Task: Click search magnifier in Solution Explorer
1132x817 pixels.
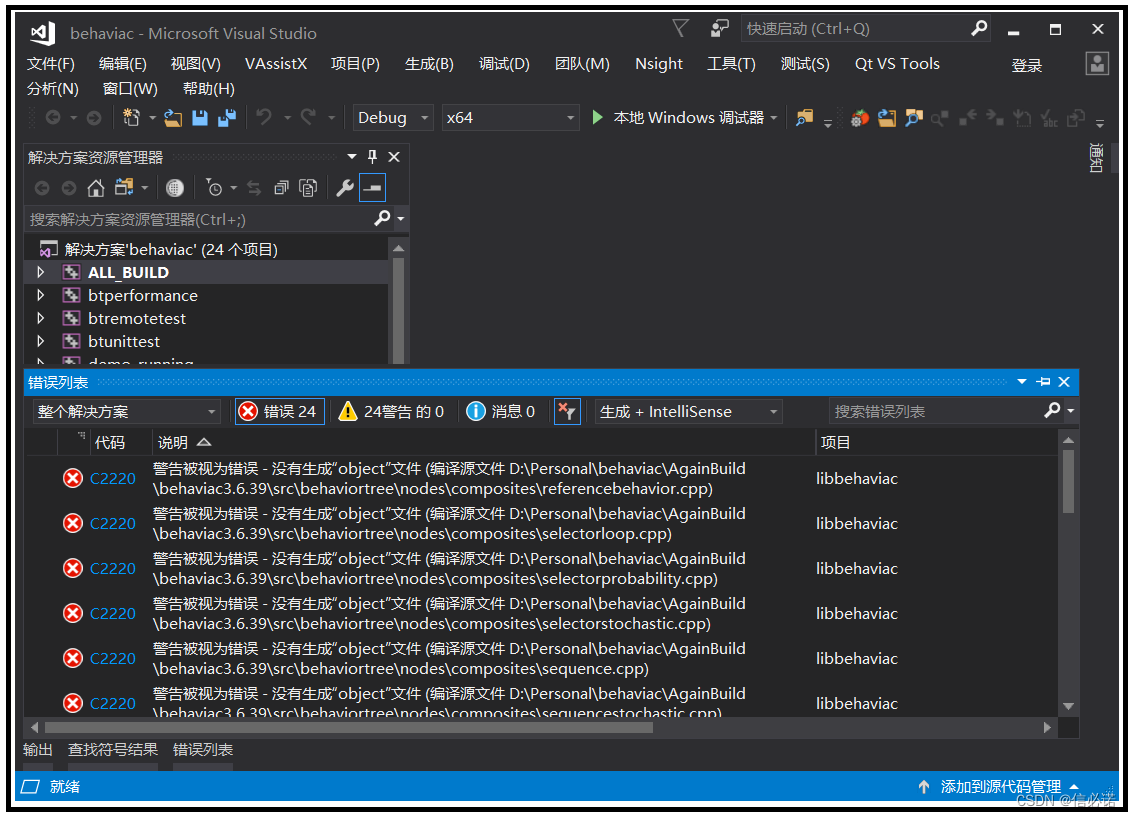Action: [382, 218]
